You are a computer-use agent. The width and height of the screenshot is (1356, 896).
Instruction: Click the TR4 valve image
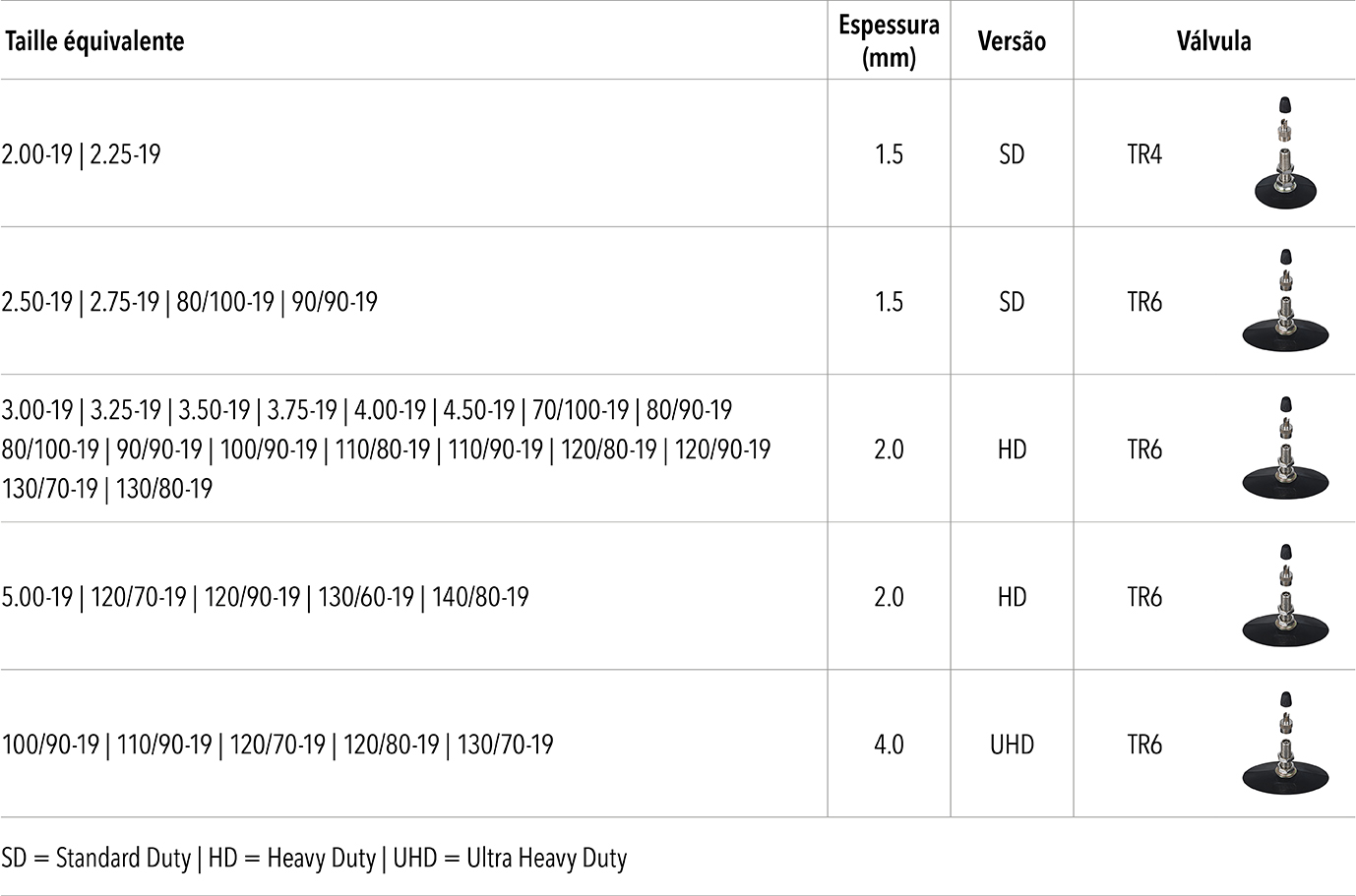(x=1283, y=153)
